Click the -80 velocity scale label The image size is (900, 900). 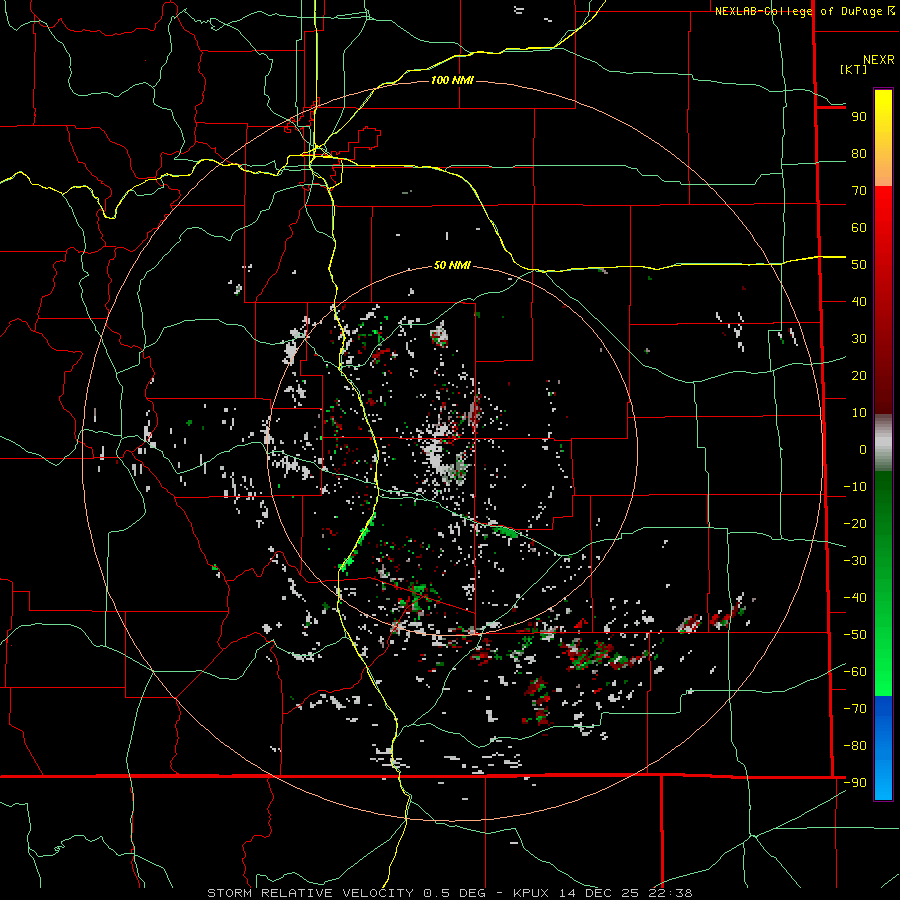[855, 746]
